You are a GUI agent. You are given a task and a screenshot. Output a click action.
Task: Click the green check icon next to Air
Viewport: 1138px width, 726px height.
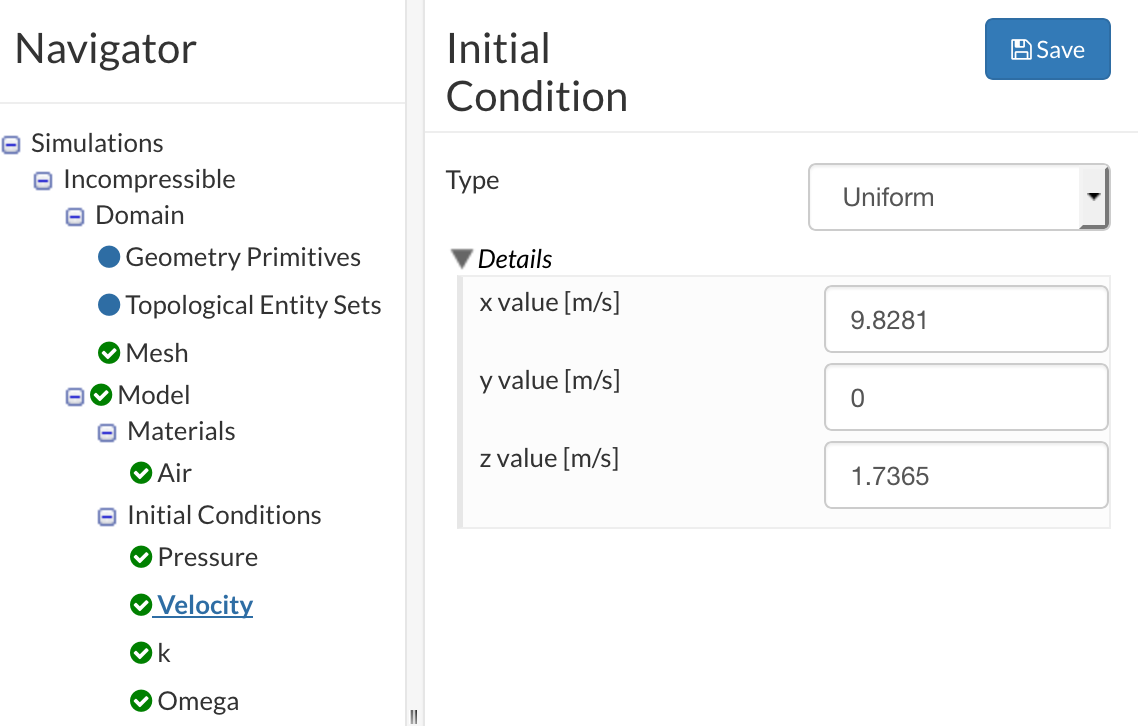pyautogui.click(x=141, y=473)
